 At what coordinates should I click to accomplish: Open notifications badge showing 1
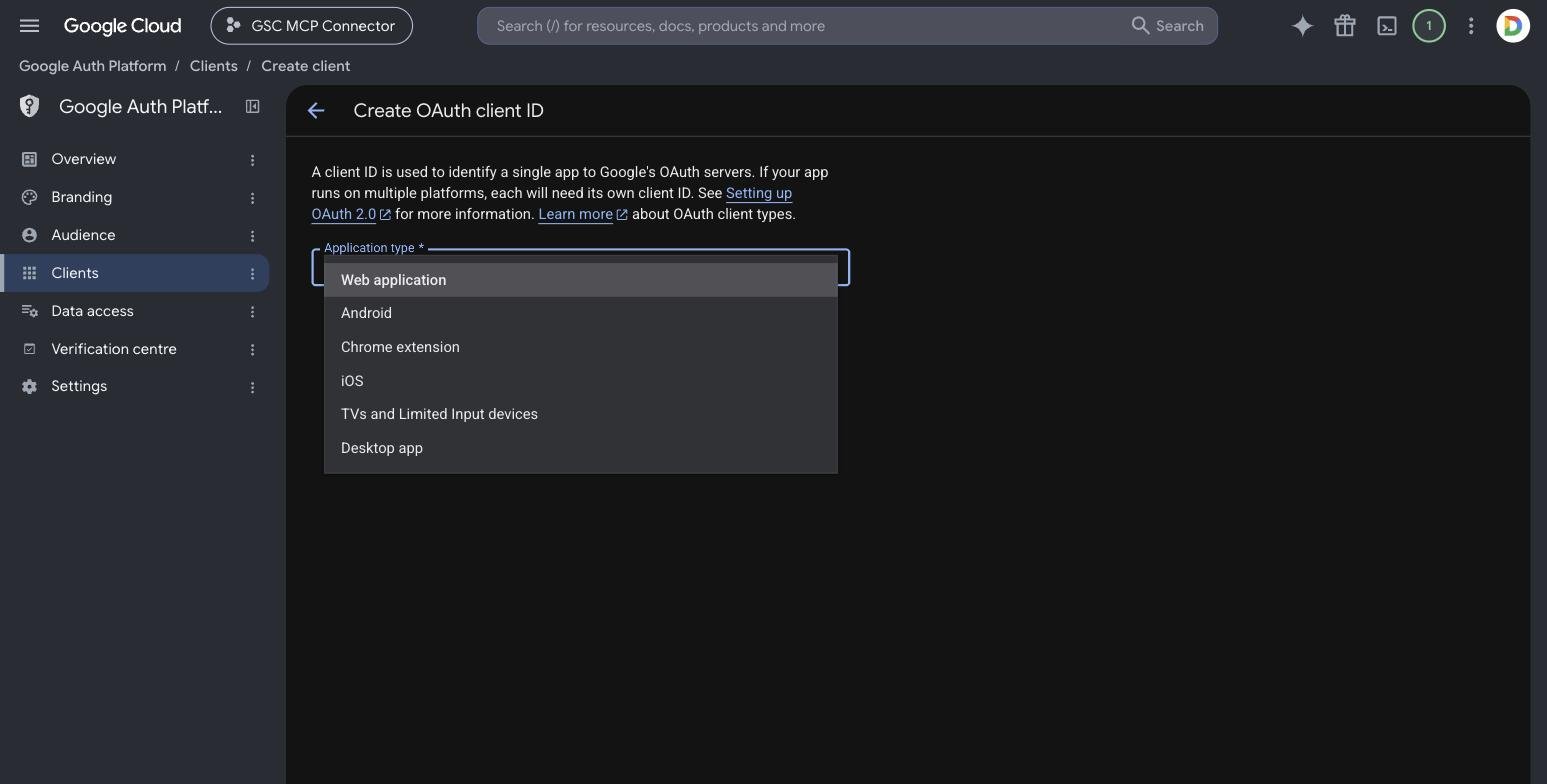pos(1429,26)
